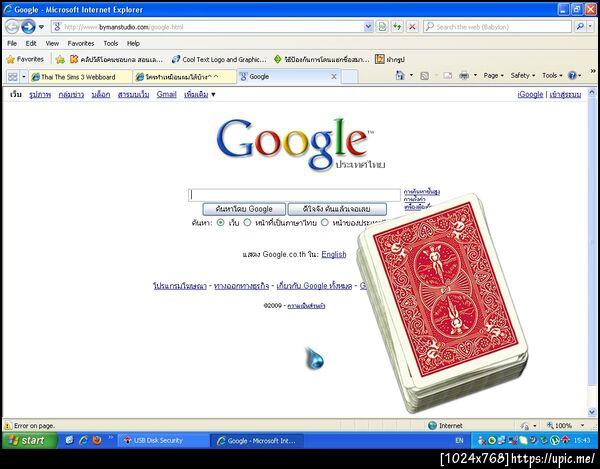The image size is (600, 469).
Task: Click the Print icon
Action: click(464, 76)
